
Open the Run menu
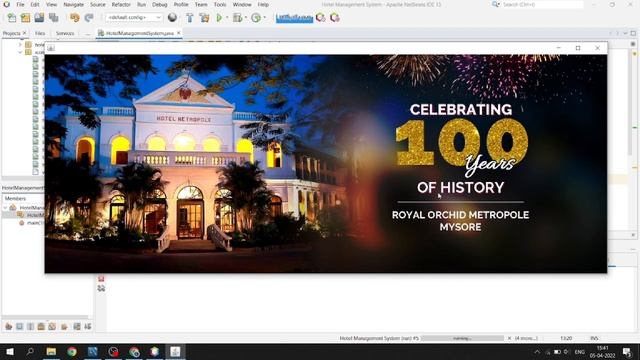141,4
